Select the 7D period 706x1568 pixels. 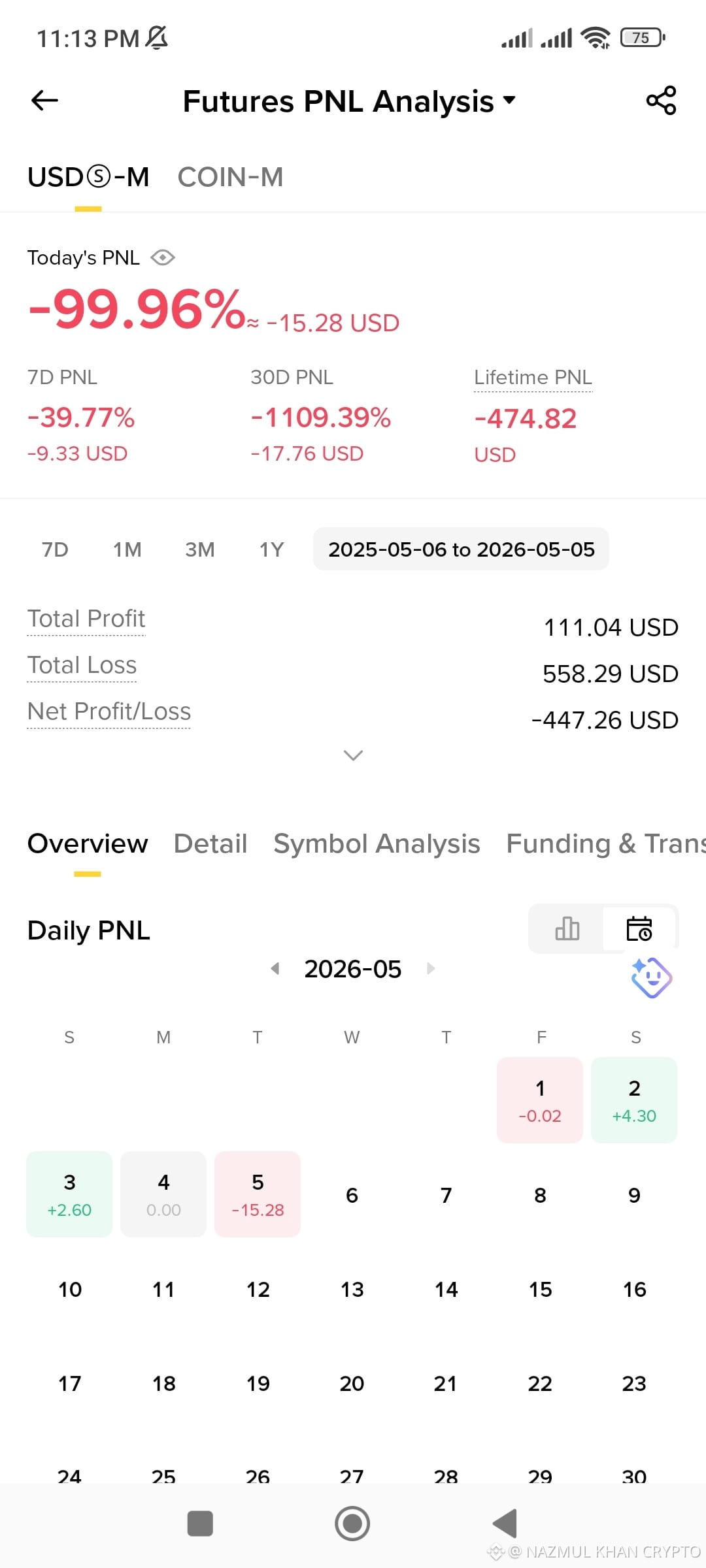point(55,549)
